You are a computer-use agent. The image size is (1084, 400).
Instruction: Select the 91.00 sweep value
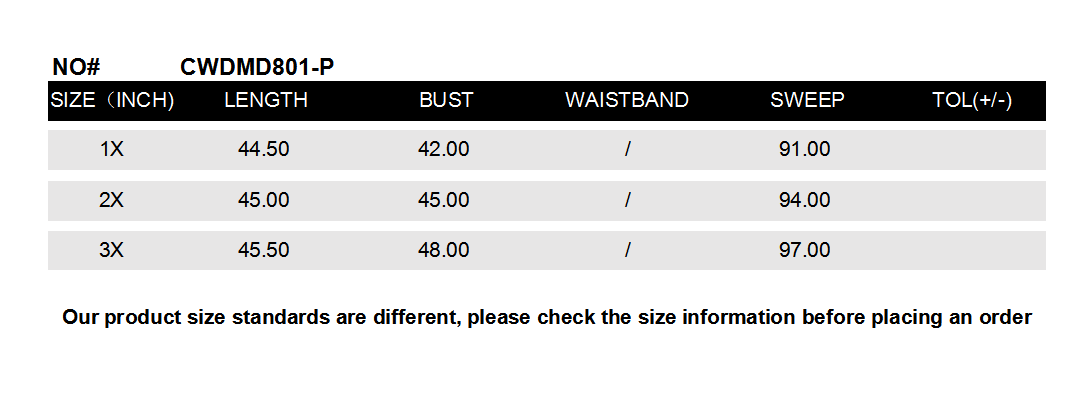coord(804,150)
